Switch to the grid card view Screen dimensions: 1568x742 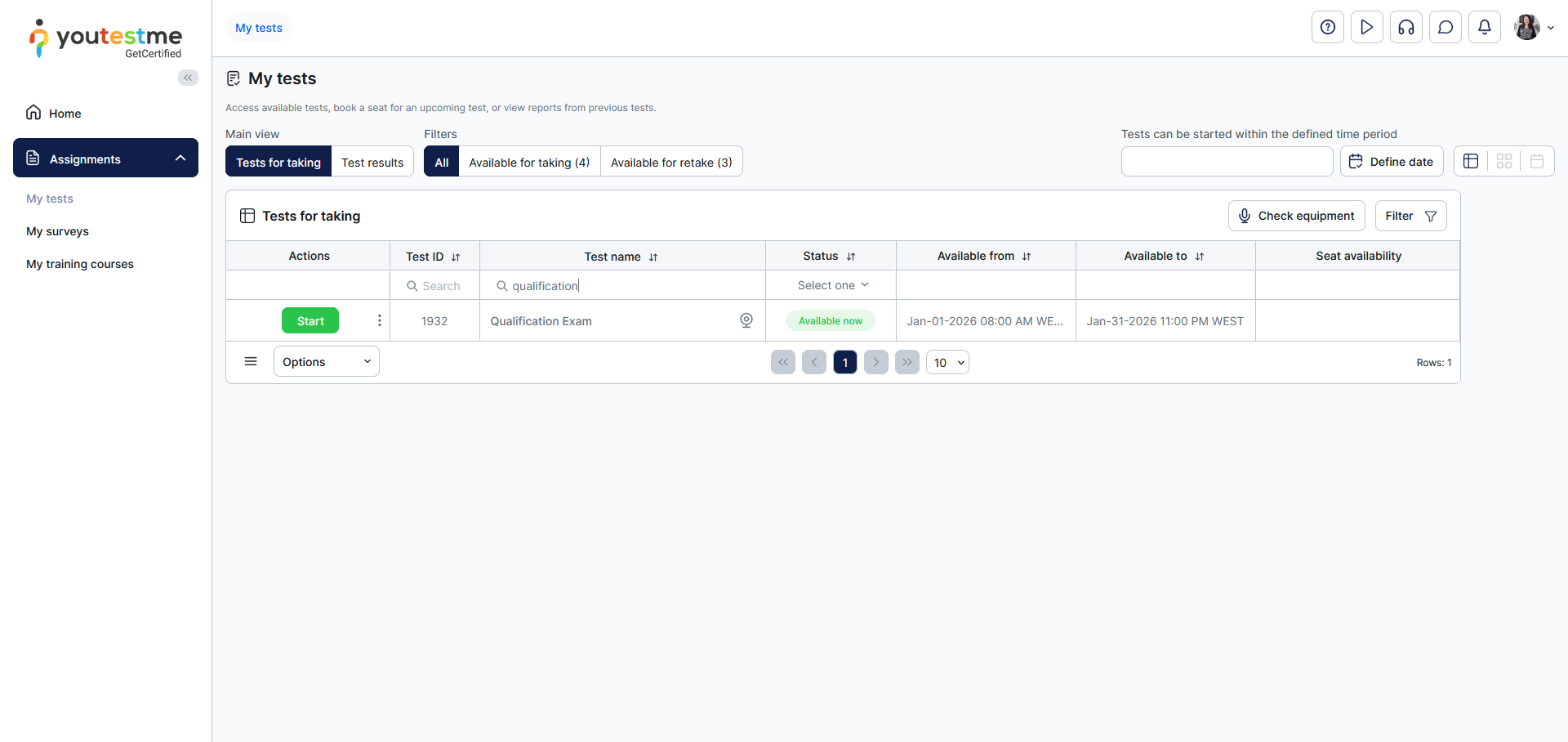(x=1503, y=161)
